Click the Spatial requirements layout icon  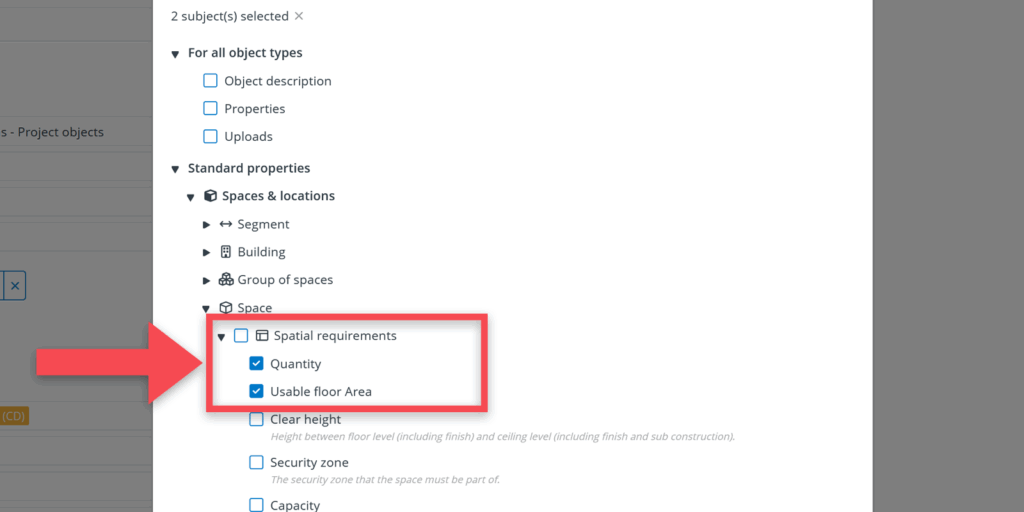click(x=262, y=336)
